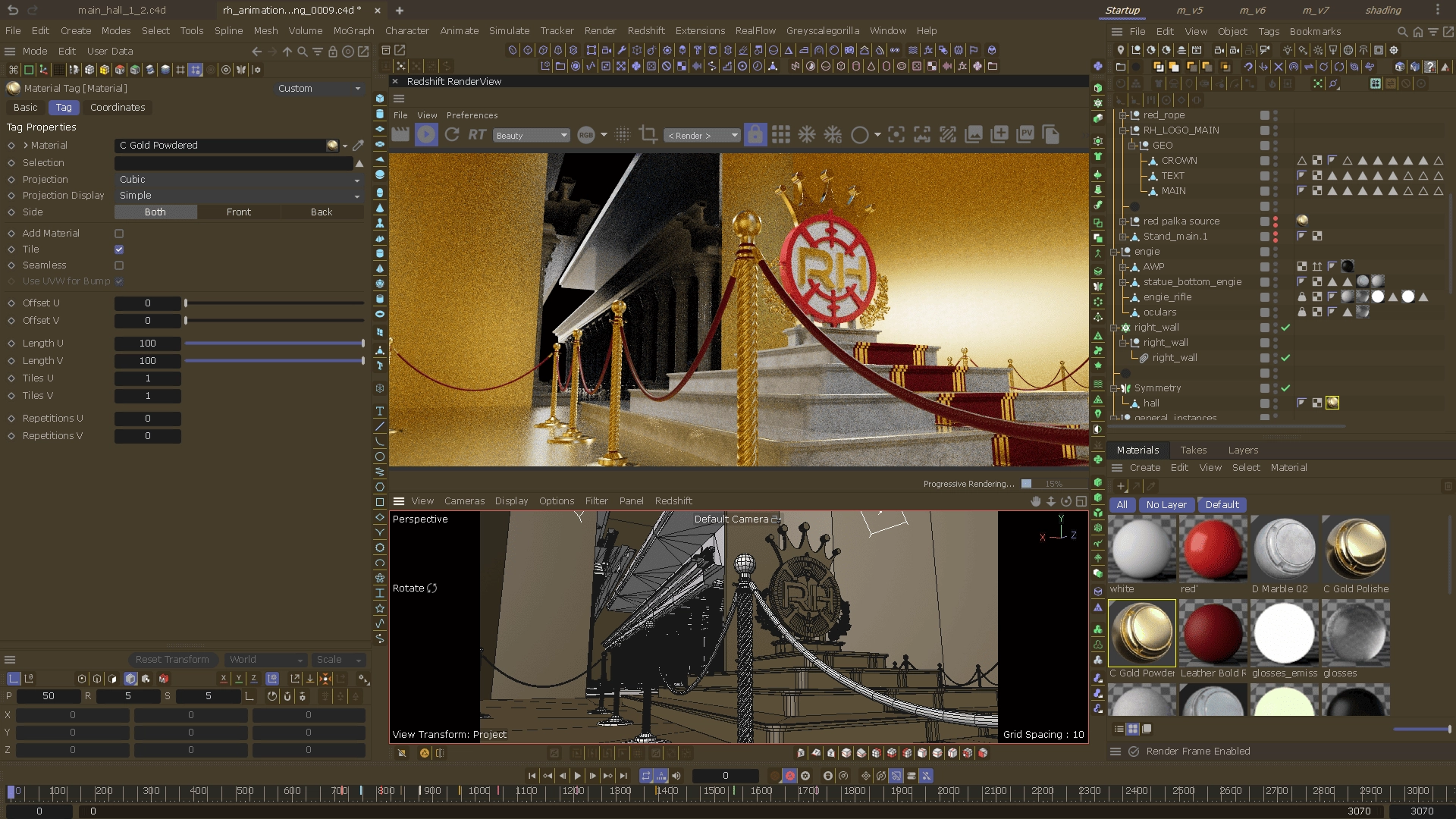1456x819 pixels.
Task: Toggle the timeline loop playback icon
Action: pos(646,776)
